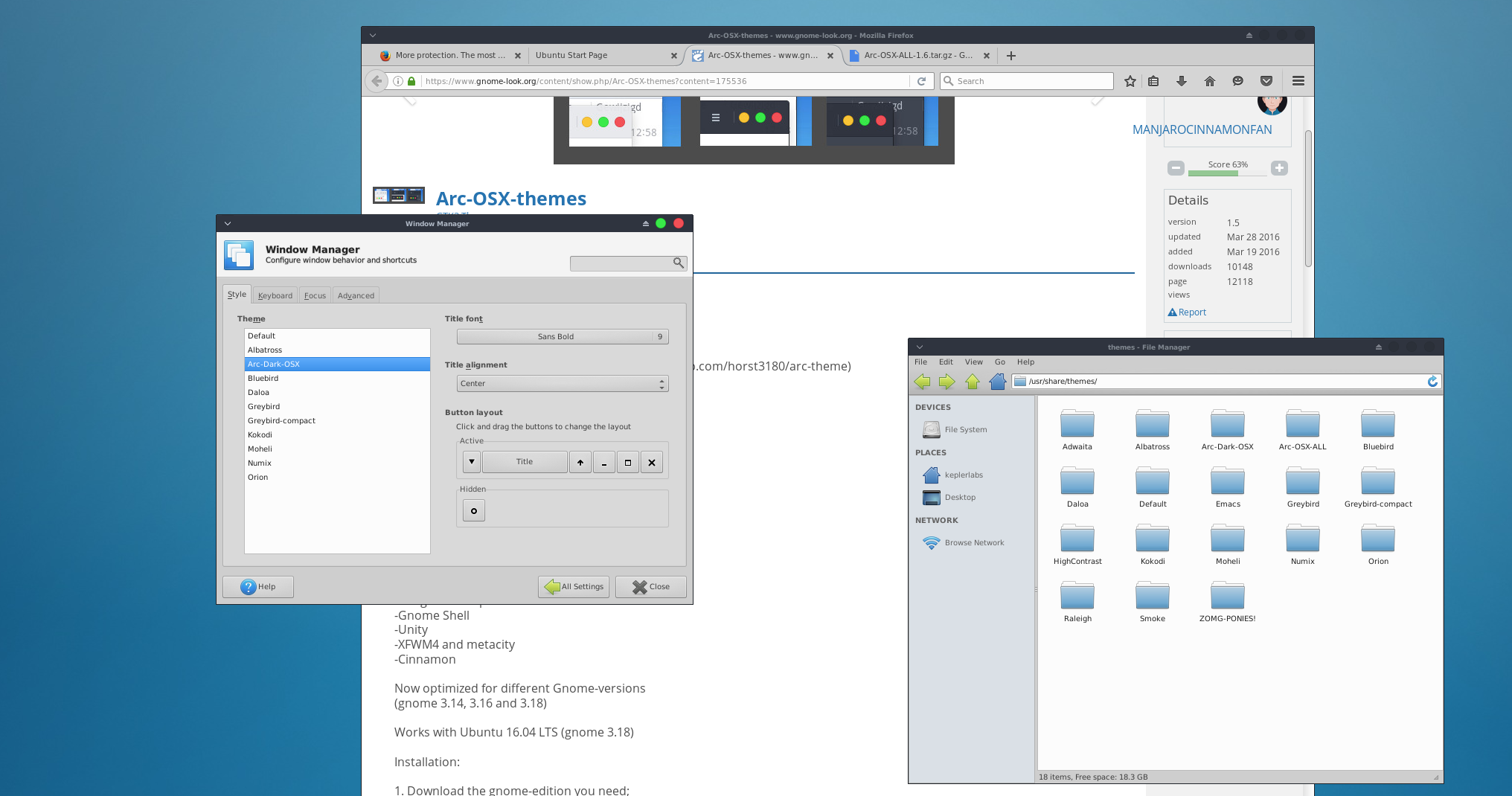The image size is (1512, 796).
Task: Vote up using the plus score button
Action: click(x=1279, y=168)
